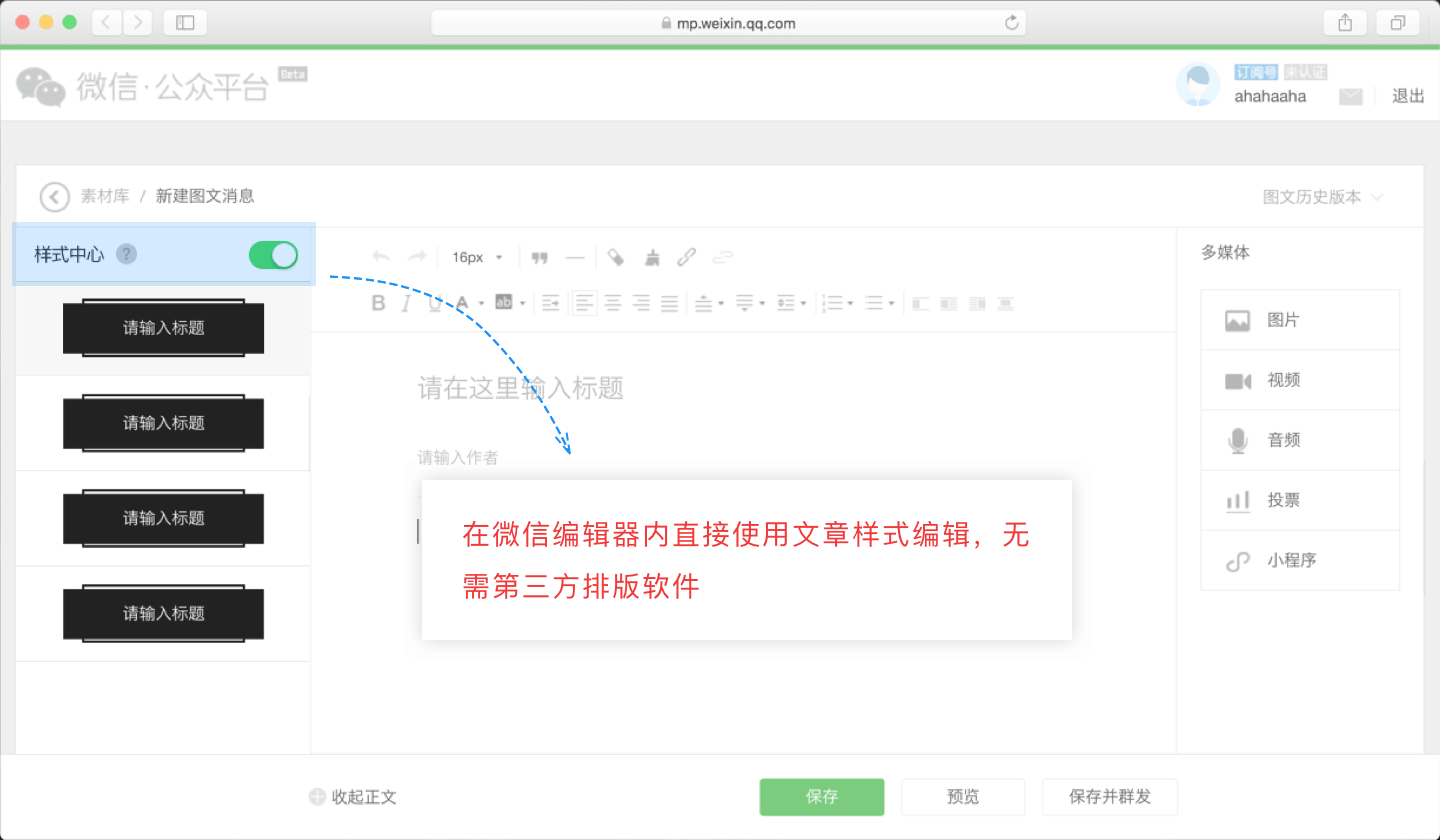Center-align the text
Screen dimensions: 1440x840
pos(613,303)
